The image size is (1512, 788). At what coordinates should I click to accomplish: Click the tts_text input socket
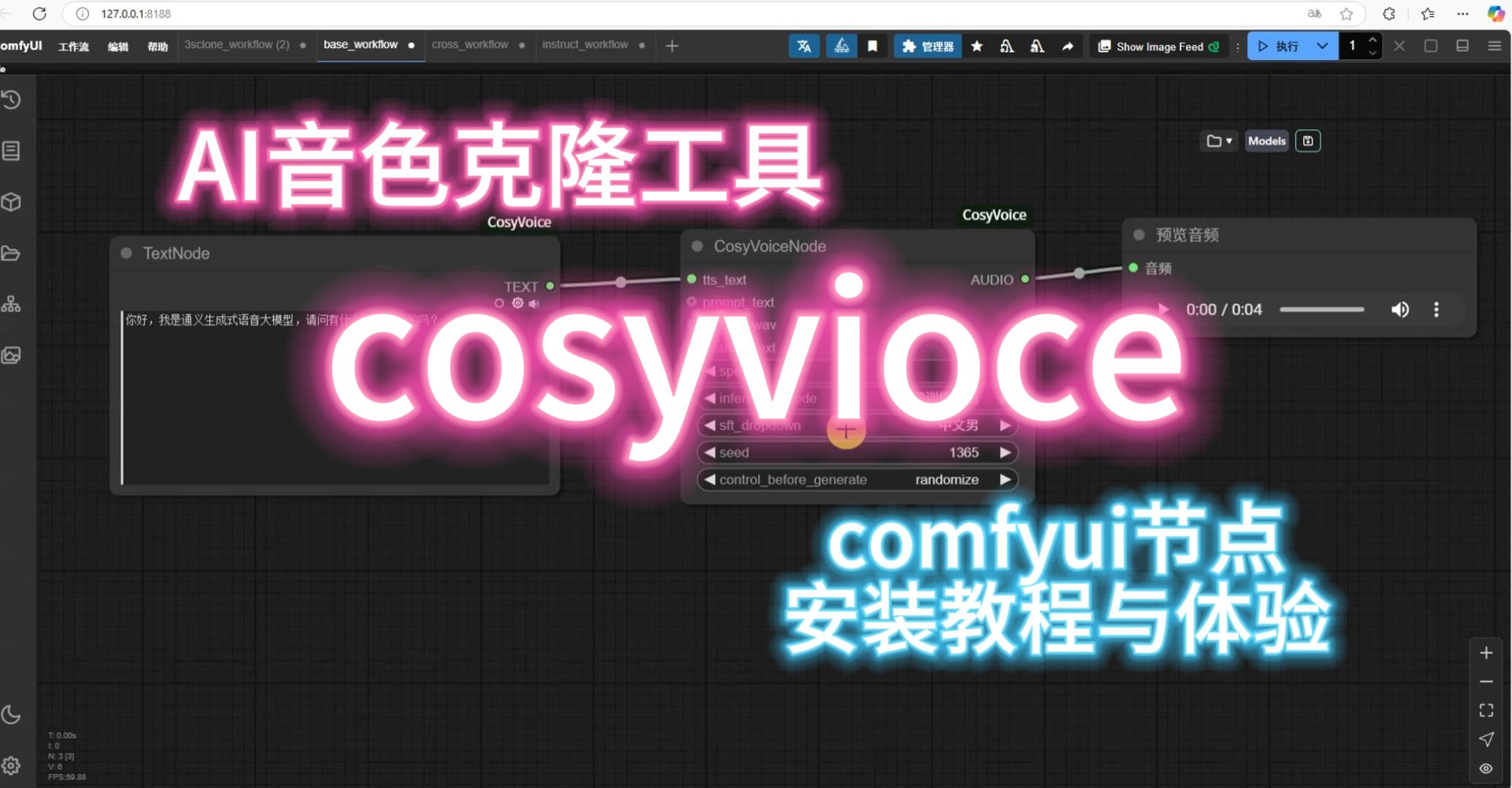tap(692, 279)
